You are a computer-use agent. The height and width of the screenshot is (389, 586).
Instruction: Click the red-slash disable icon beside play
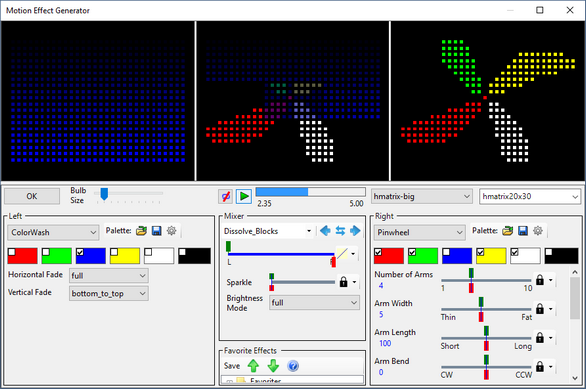(x=226, y=196)
